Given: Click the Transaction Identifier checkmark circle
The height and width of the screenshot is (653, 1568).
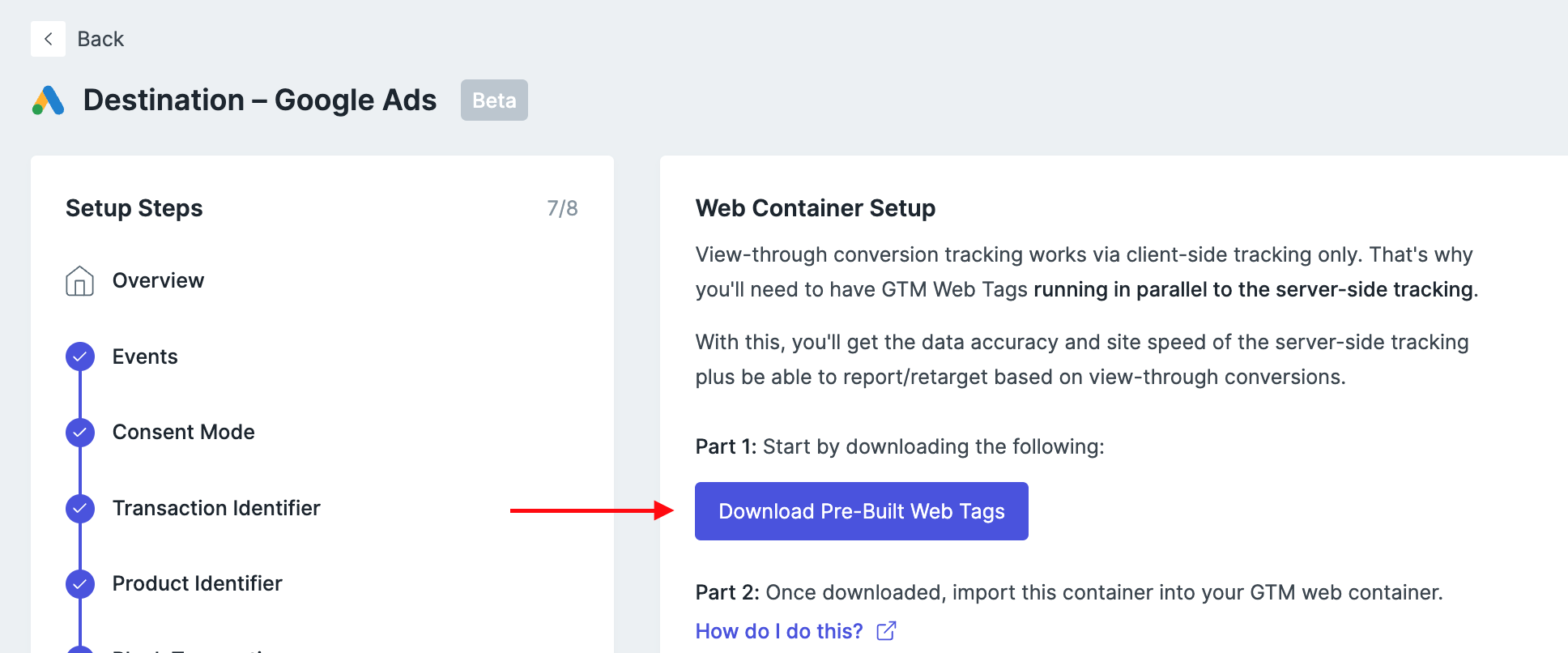Looking at the screenshot, I should (x=79, y=508).
